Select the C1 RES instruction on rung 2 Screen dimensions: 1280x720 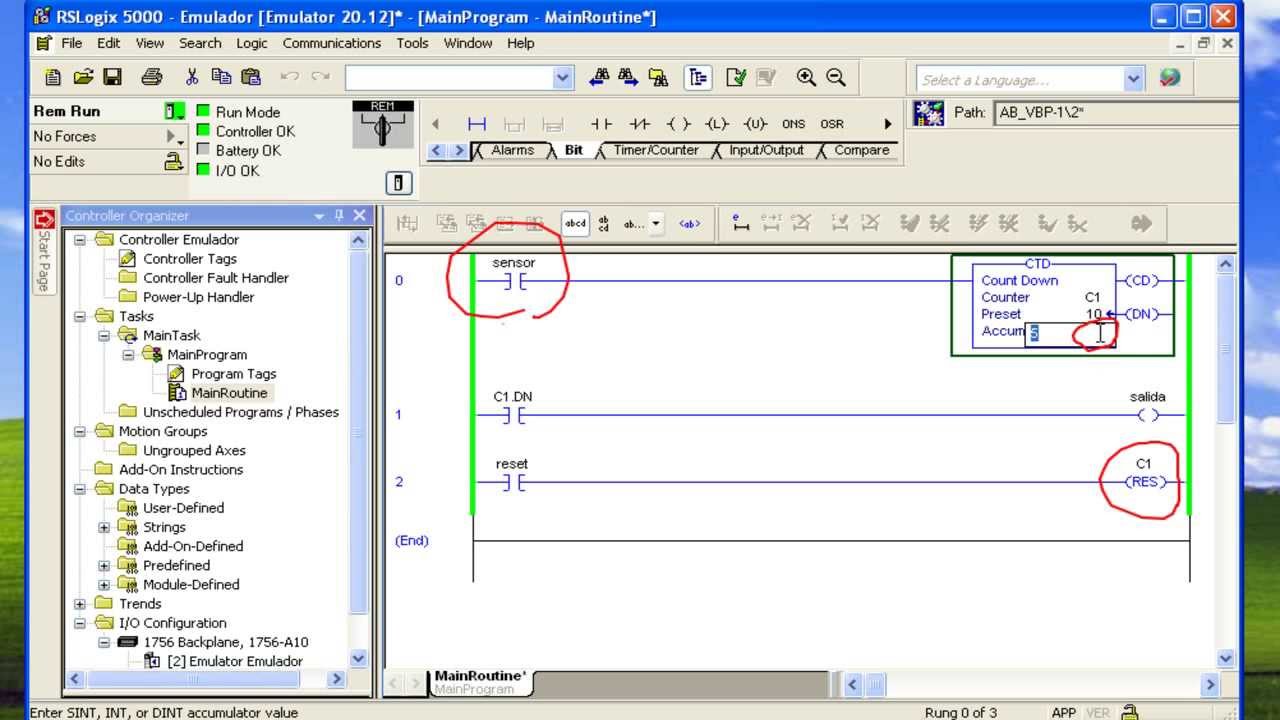point(1144,482)
